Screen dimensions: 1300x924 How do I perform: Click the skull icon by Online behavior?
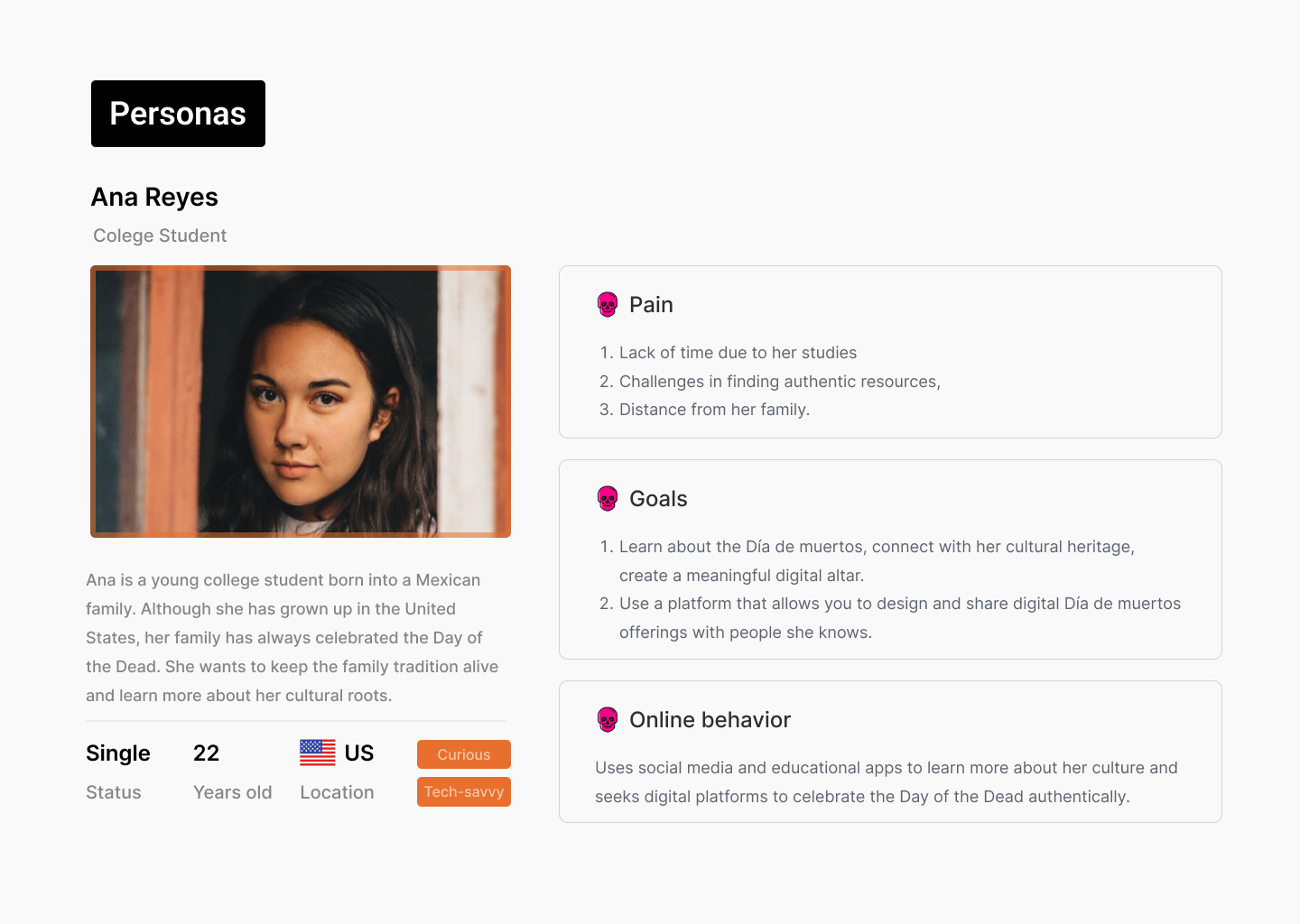pyautogui.click(x=608, y=720)
